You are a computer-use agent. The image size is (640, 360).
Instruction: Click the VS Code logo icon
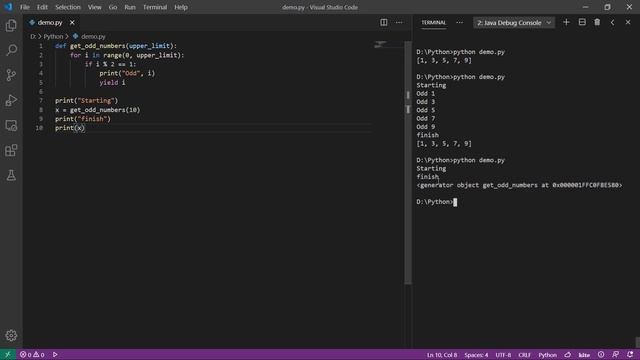[x=8, y=7]
